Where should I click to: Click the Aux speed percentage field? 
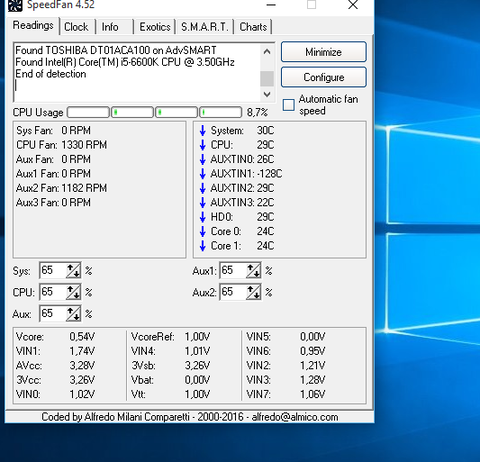(53, 314)
